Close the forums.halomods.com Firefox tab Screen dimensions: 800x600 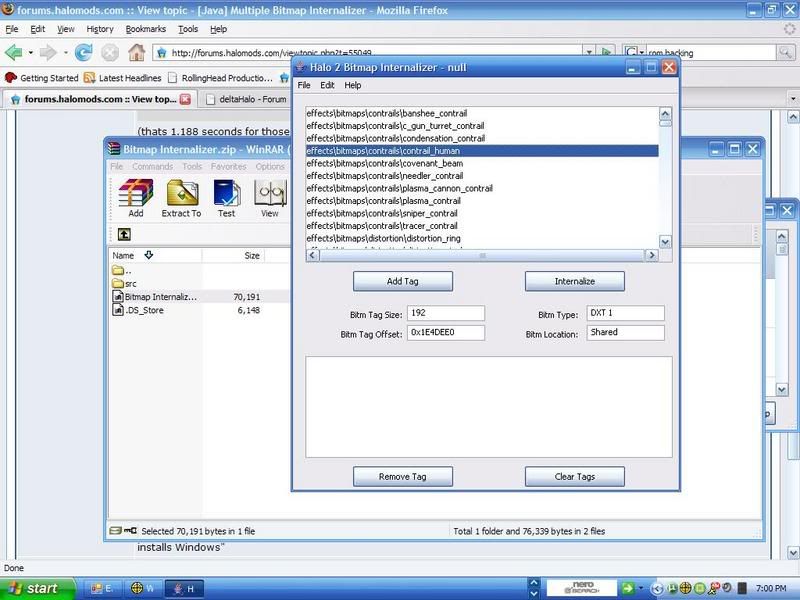click(185, 99)
